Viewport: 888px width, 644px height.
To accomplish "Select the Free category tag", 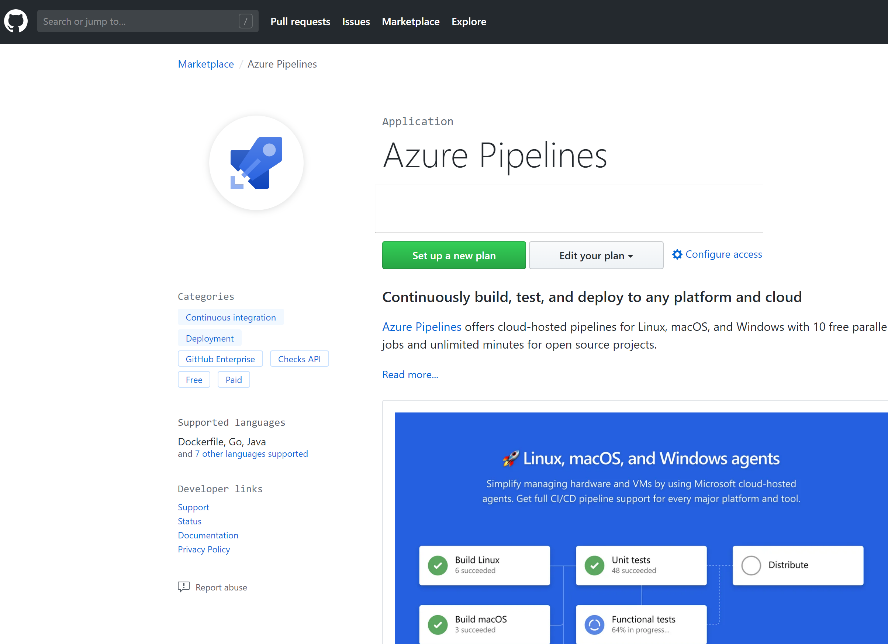I will [x=194, y=379].
